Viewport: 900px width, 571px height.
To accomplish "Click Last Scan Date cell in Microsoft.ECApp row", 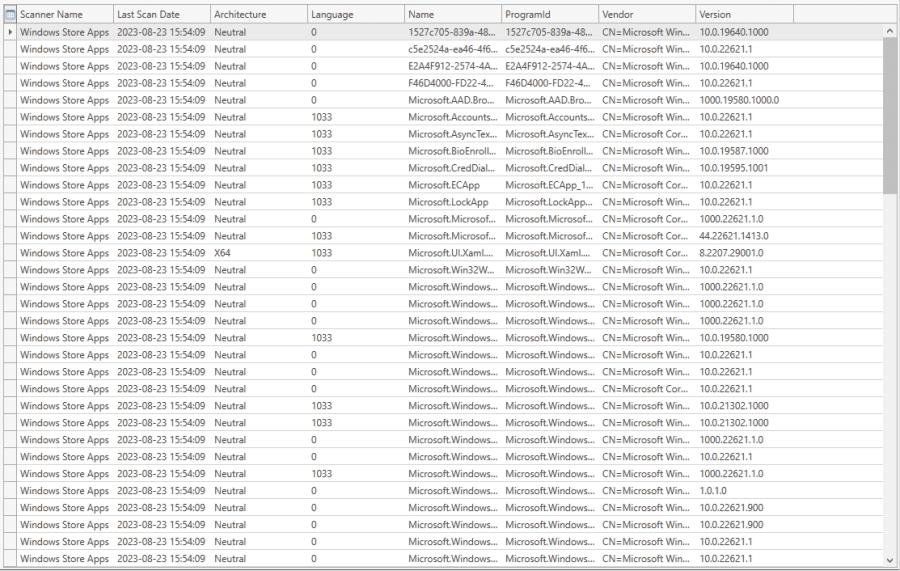I will coord(161,185).
